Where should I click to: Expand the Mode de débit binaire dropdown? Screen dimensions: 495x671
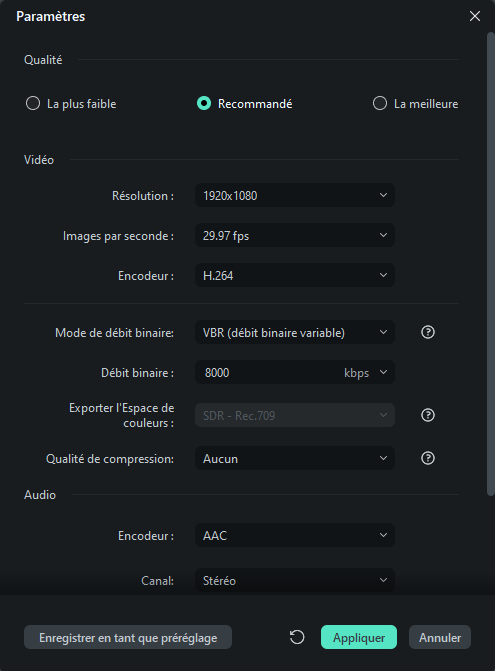coord(295,333)
